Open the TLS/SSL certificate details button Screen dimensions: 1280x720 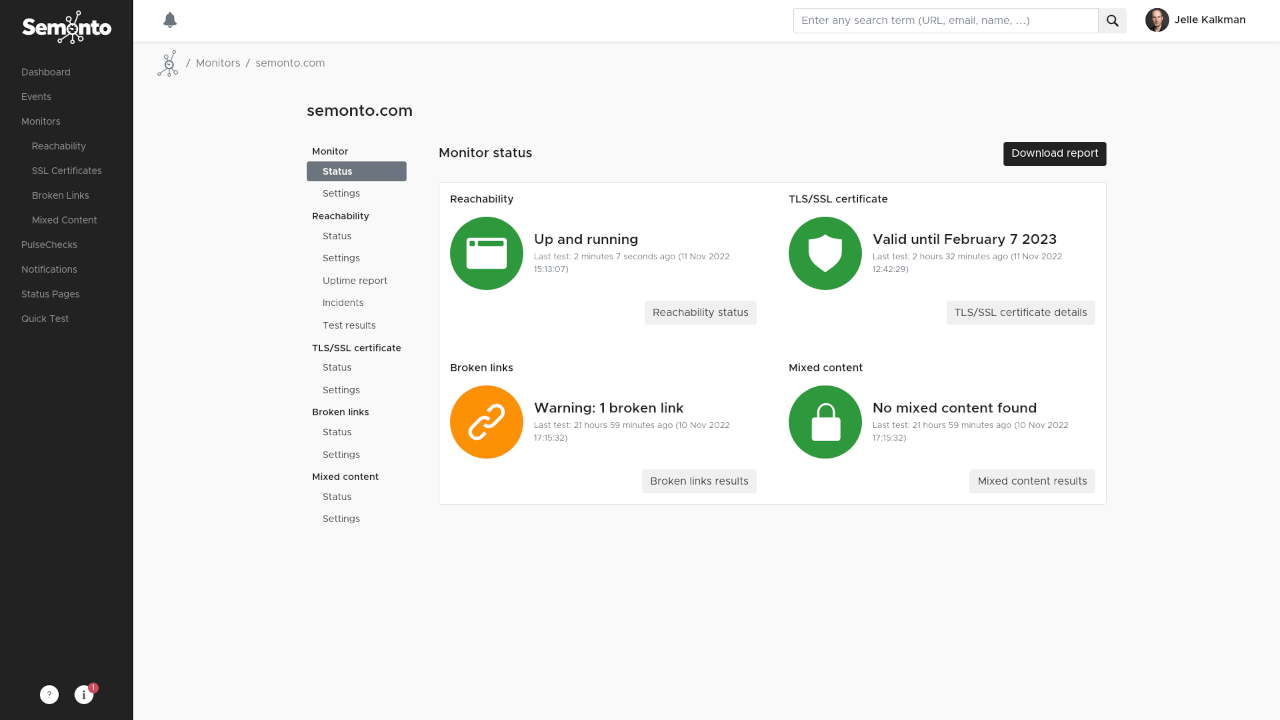(1020, 313)
